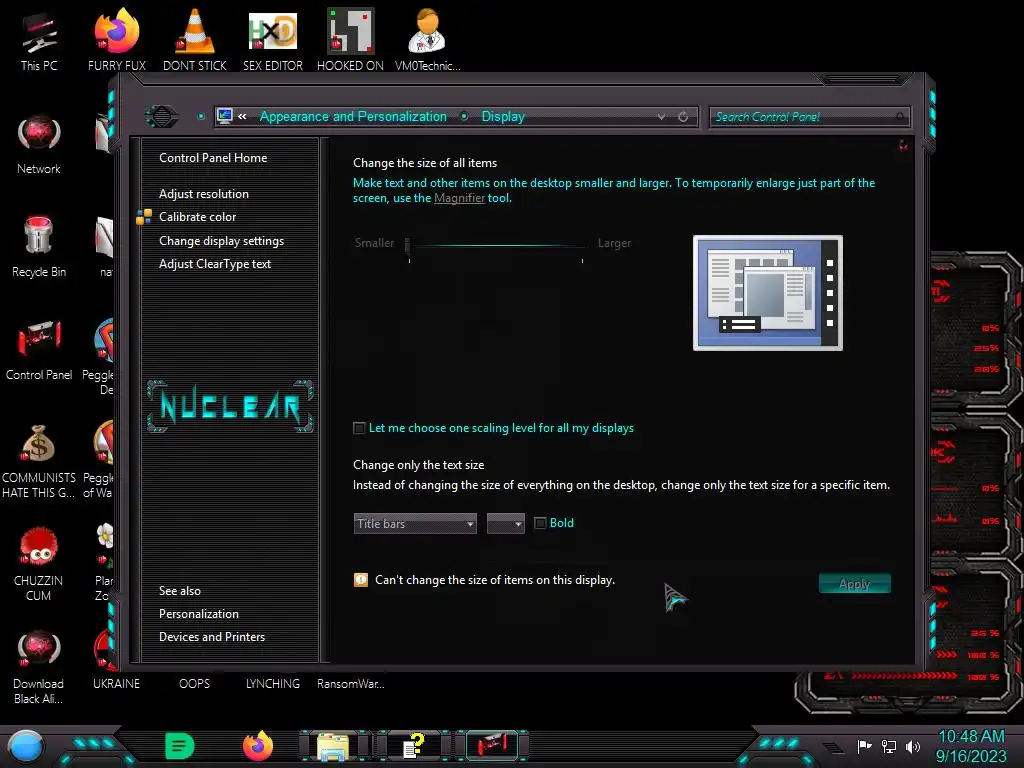Screen dimensions: 1024x768
Task: Click the back navigation hex button
Action: coord(162,117)
